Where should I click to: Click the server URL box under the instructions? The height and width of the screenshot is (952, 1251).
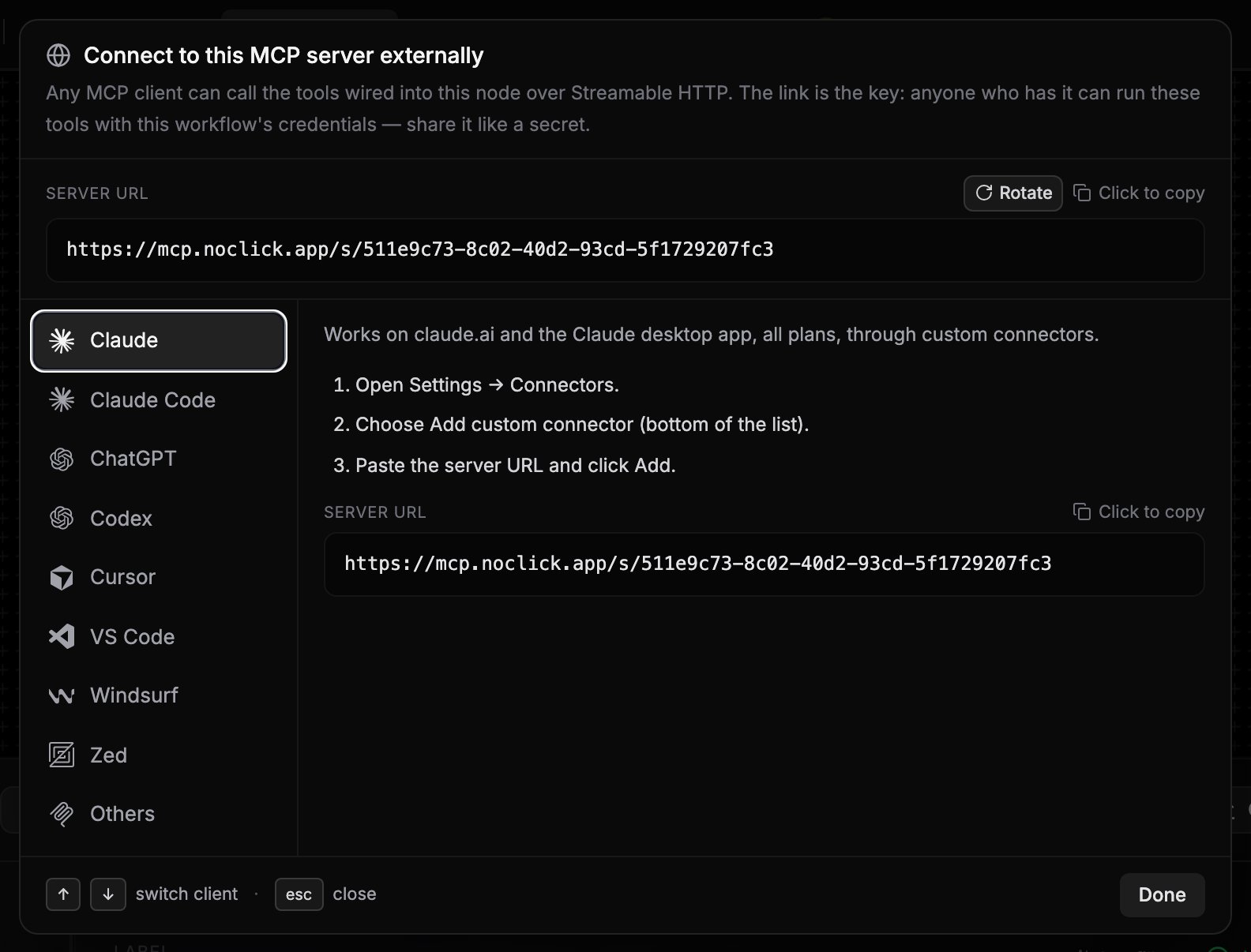(x=764, y=564)
